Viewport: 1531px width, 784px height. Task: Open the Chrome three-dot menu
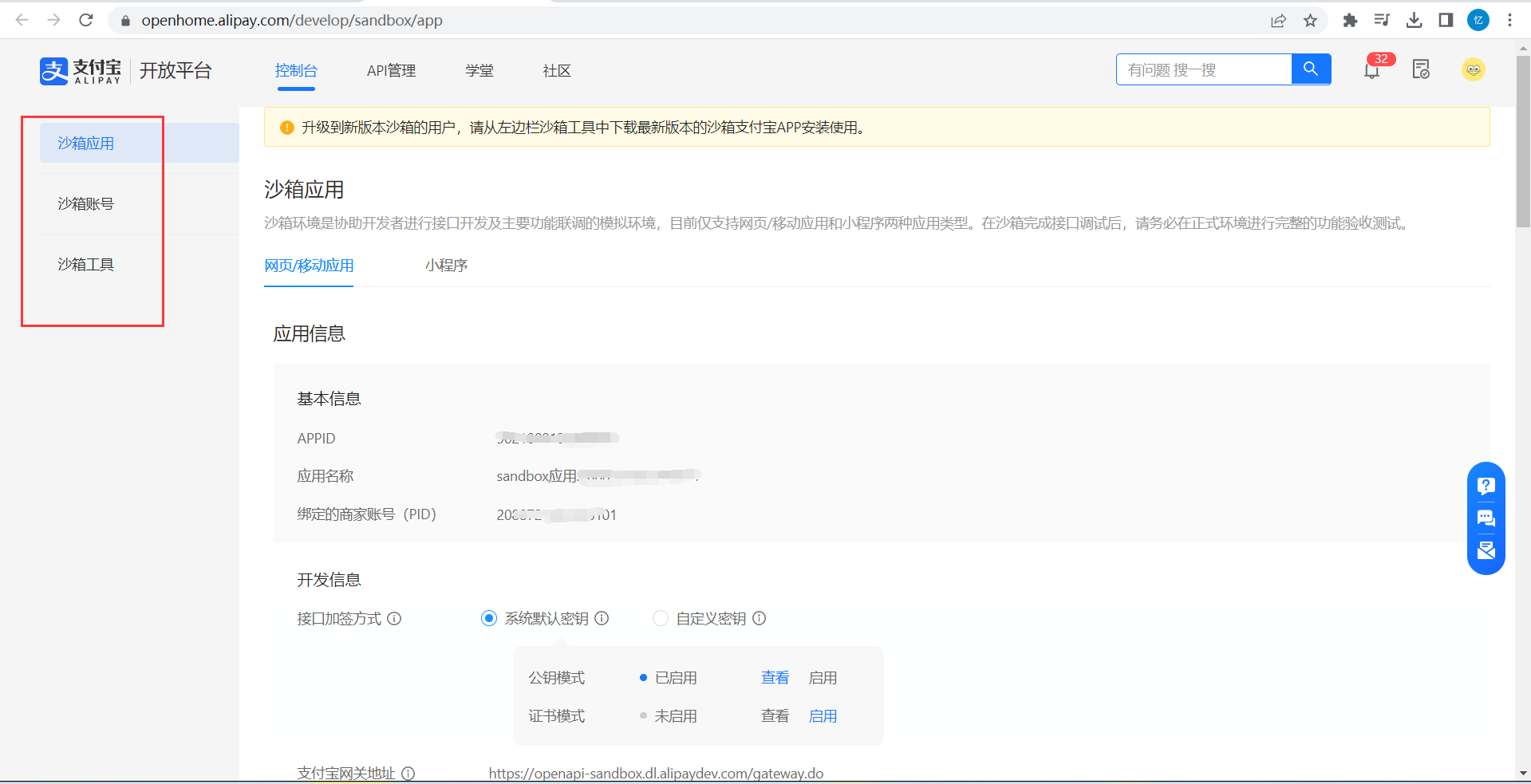pyautogui.click(x=1509, y=21)
